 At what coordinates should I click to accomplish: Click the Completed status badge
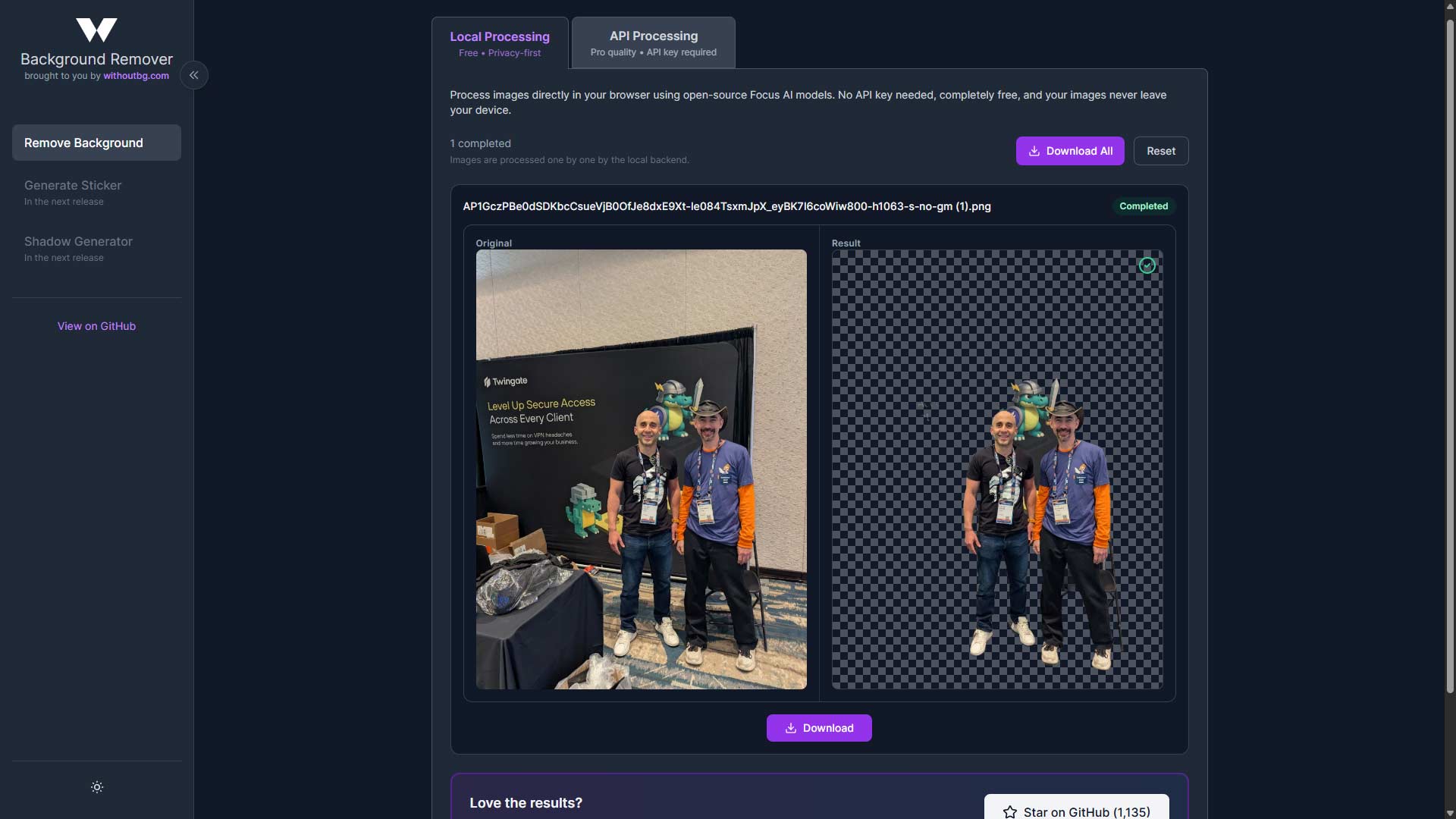1144,206
